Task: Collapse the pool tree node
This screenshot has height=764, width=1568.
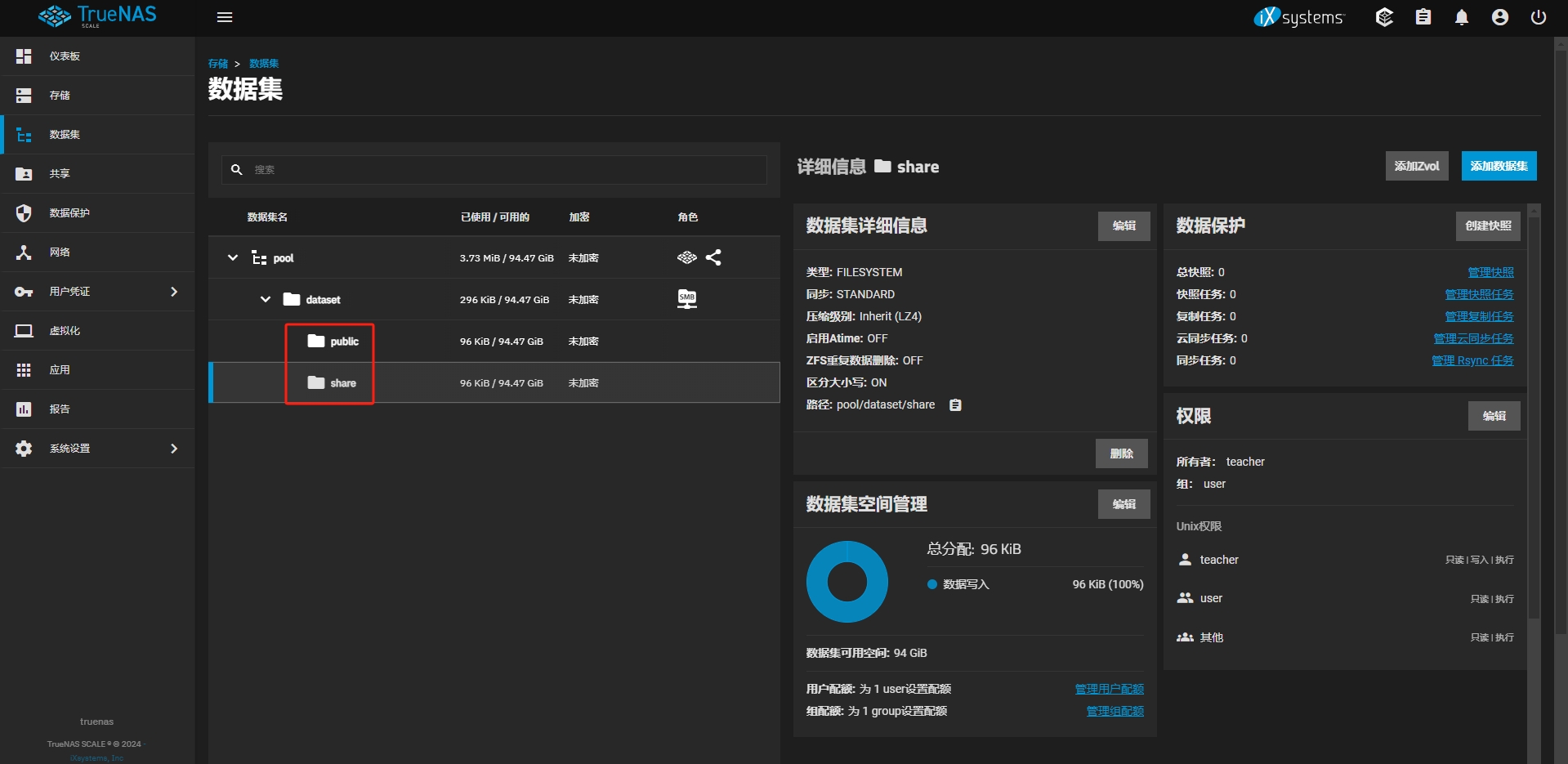Action: [233, 258]
